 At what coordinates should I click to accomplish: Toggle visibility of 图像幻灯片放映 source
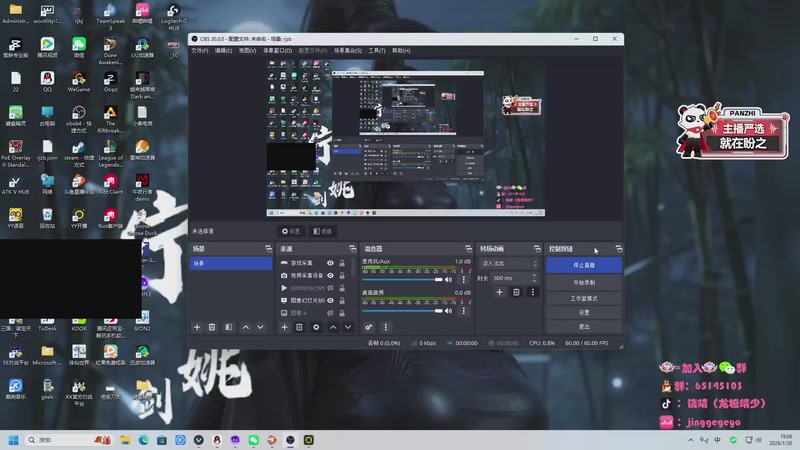click(x=330, y=301)
